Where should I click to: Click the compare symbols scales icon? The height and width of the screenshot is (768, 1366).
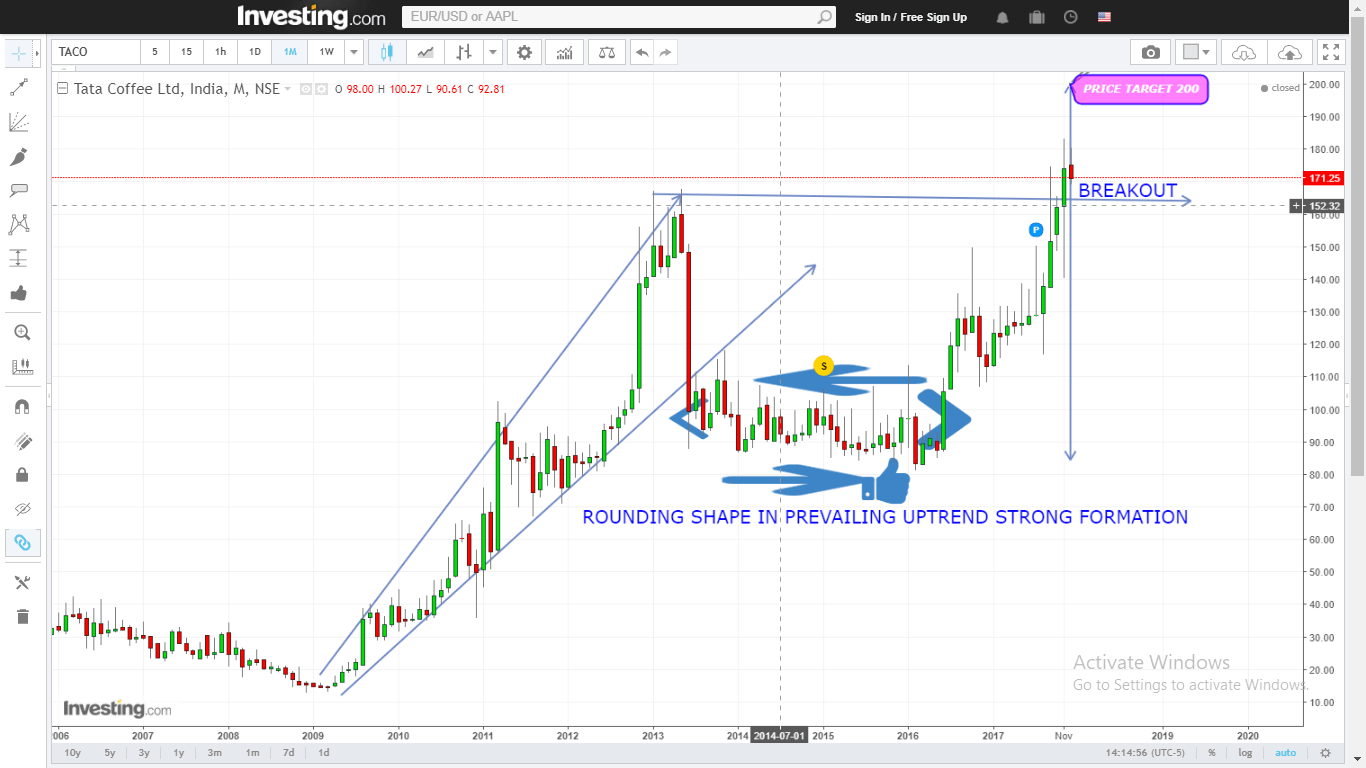[606, 52]
